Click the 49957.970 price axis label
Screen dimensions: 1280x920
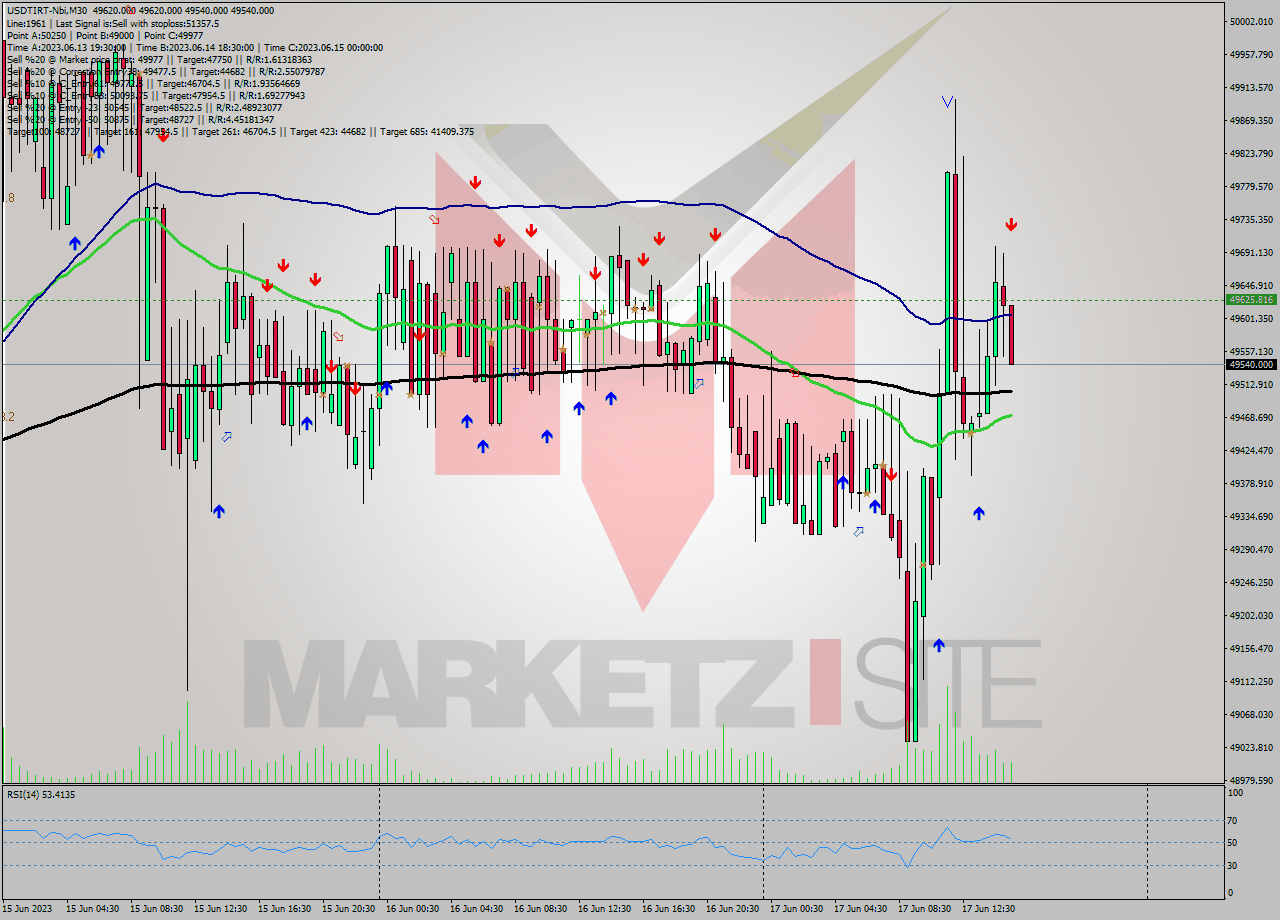click(x=1253, y=54)
